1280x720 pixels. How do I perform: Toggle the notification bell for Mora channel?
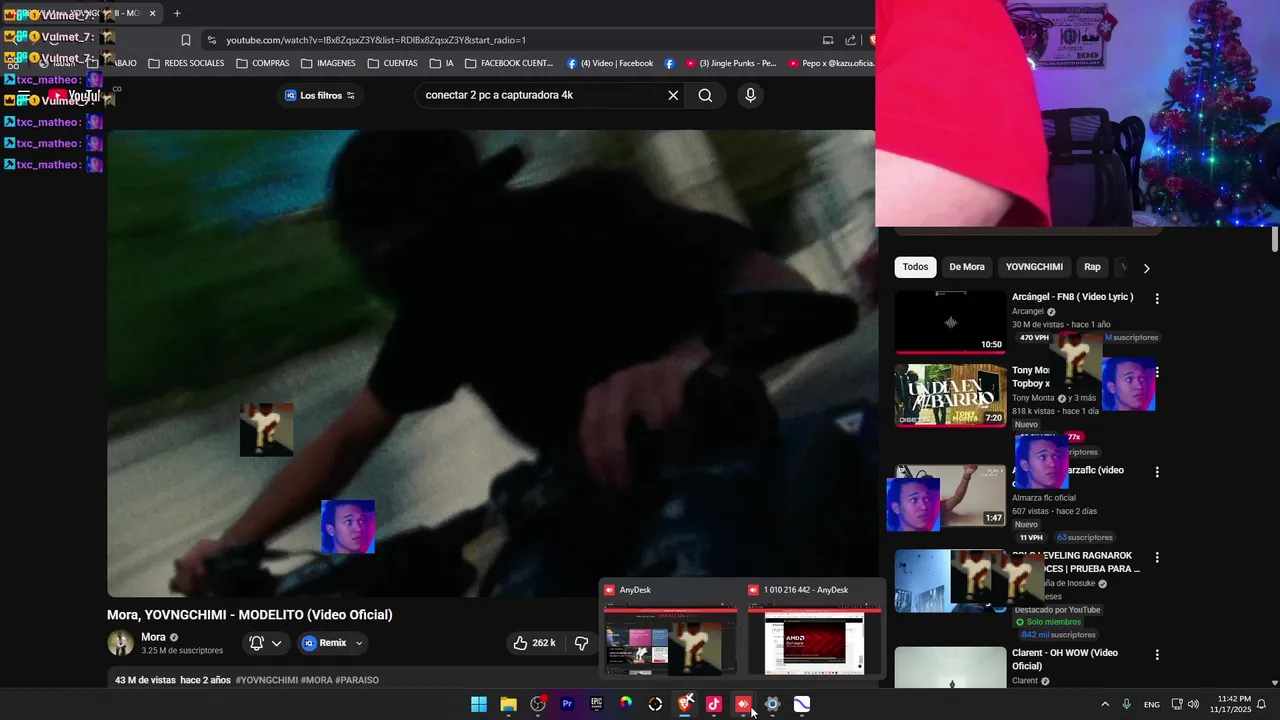256,643
